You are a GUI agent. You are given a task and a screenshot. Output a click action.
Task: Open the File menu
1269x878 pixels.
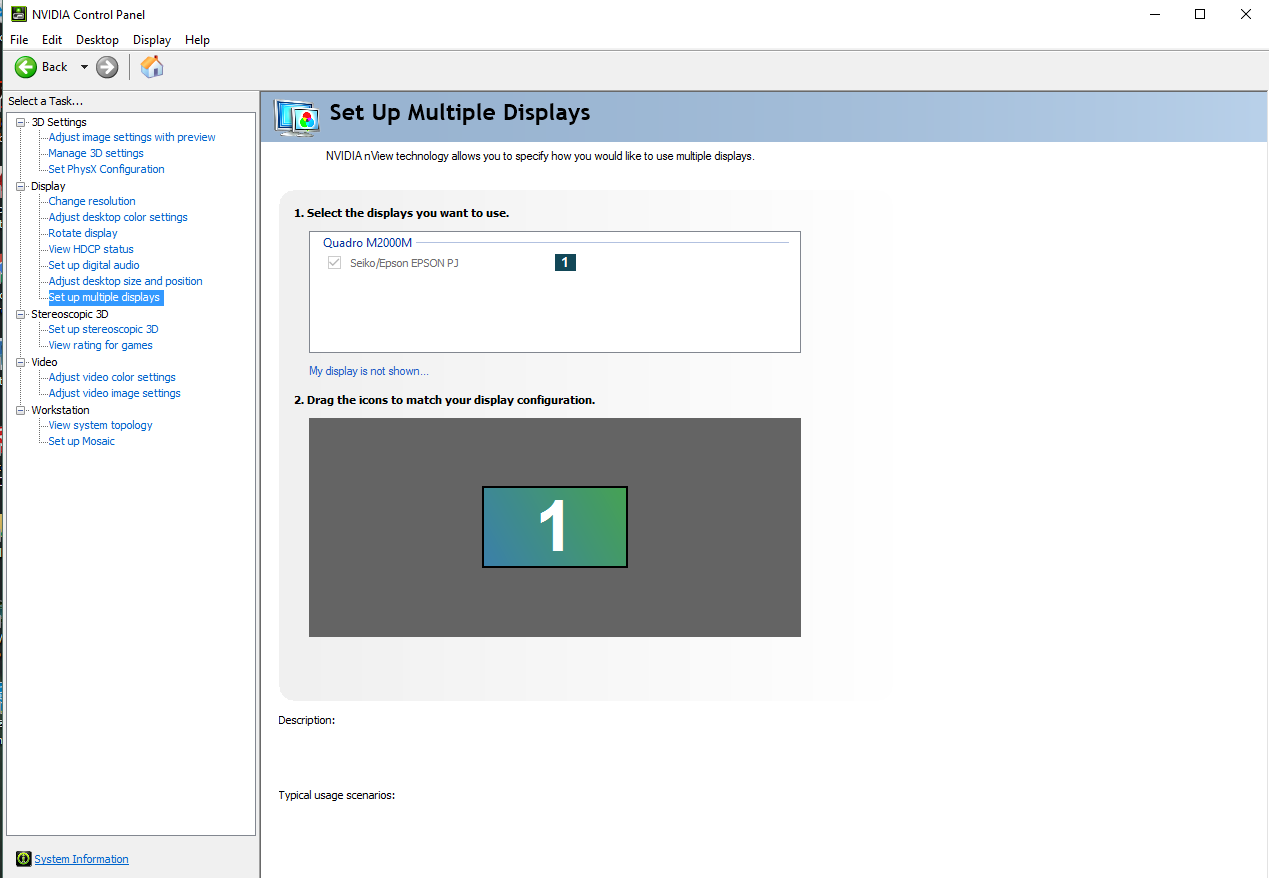click(19, 40)
